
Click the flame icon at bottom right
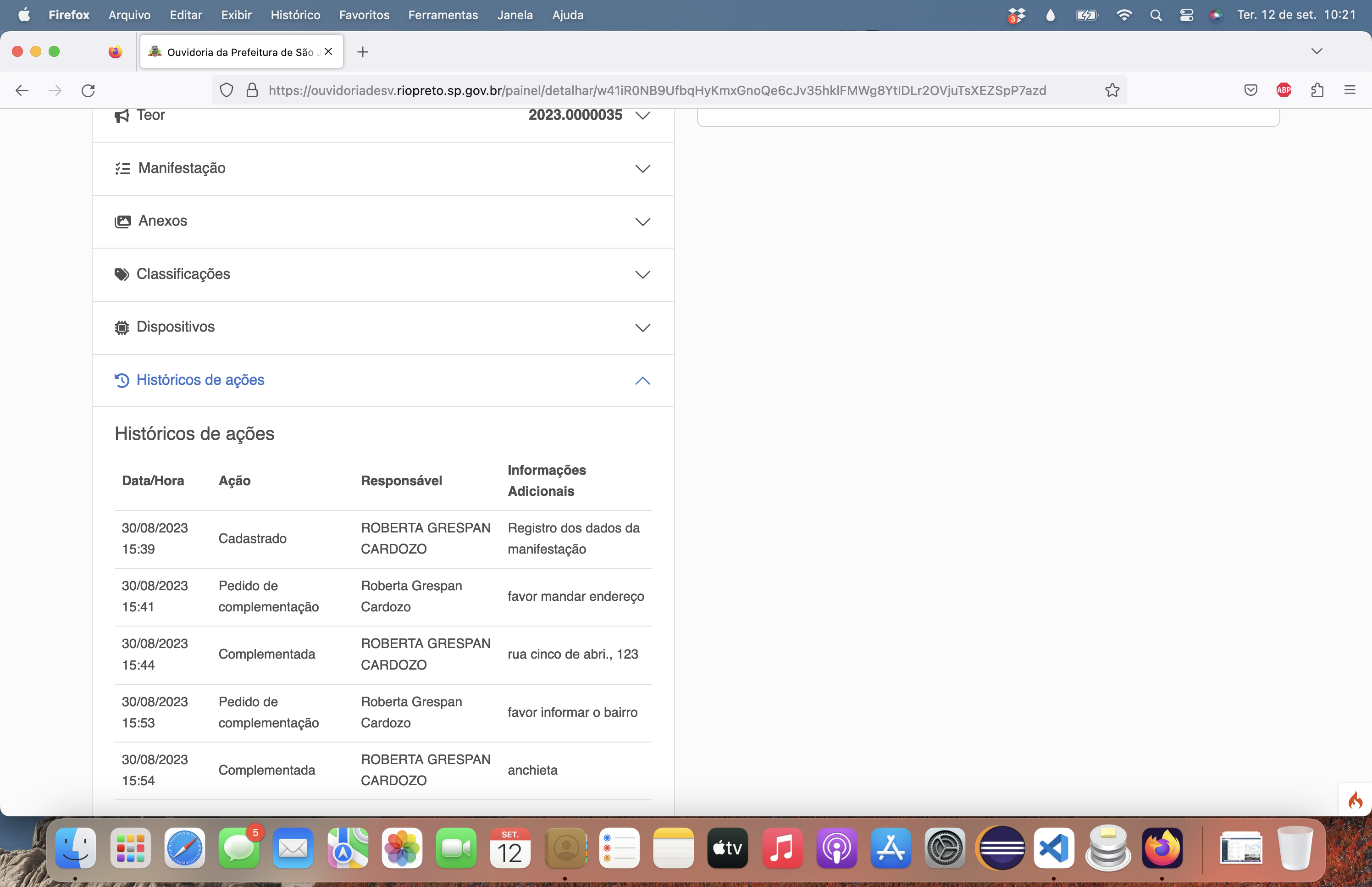tap(1355, 800)
